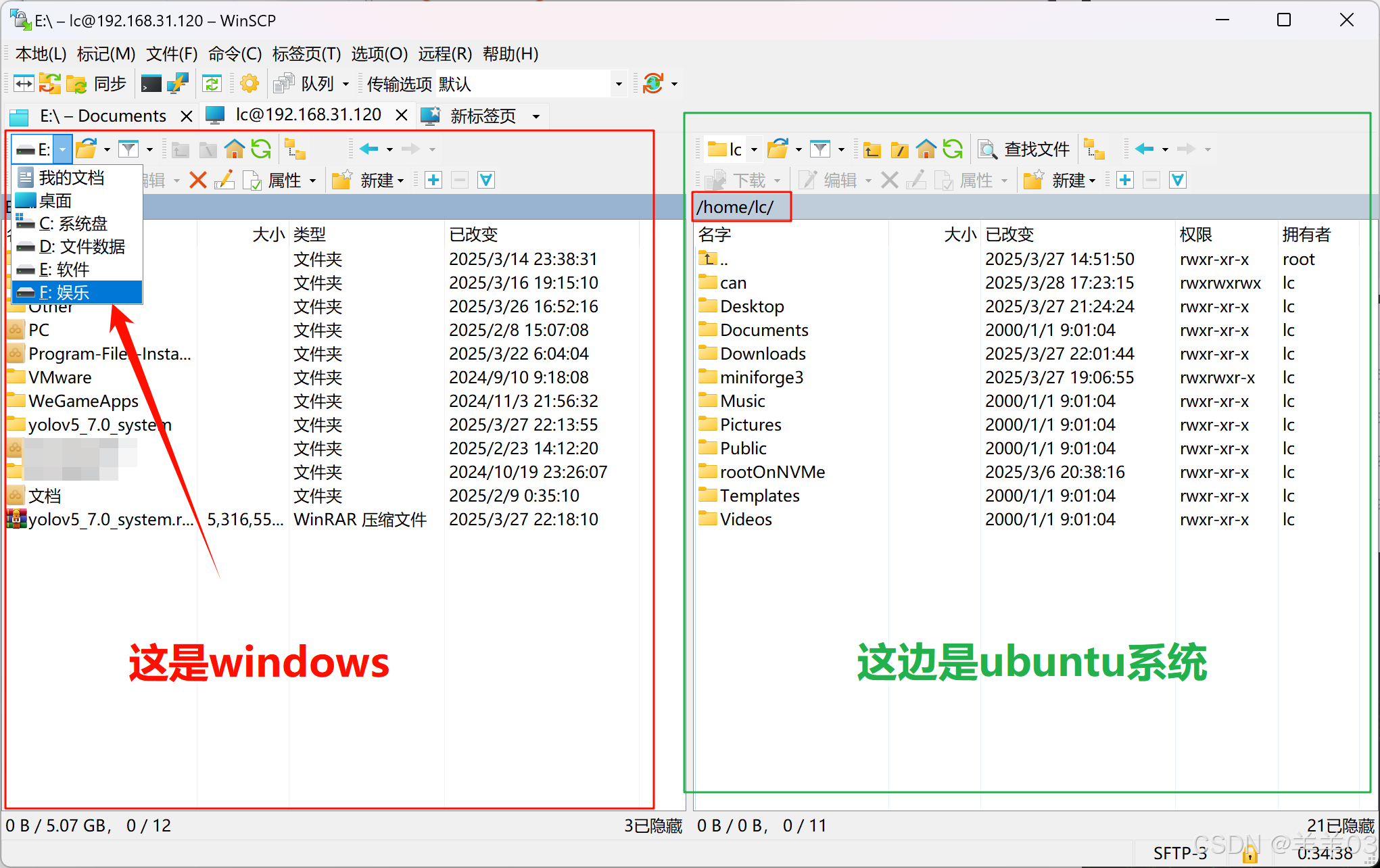This screenshot has width=1380, height=868.
Task: Click remote panel 新建 button
Action: pyautogui.click(x=1060, y=180)
